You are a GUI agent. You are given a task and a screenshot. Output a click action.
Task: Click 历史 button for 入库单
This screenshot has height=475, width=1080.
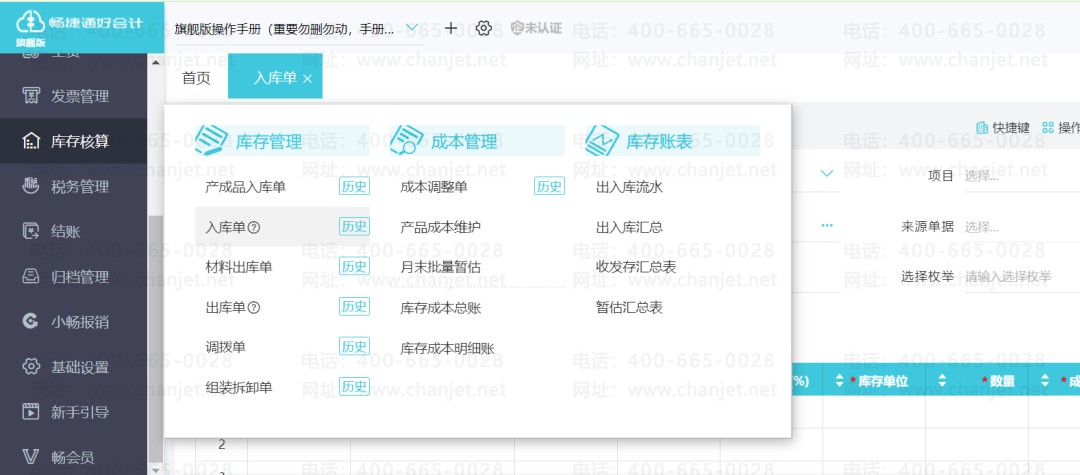(354, 226)
